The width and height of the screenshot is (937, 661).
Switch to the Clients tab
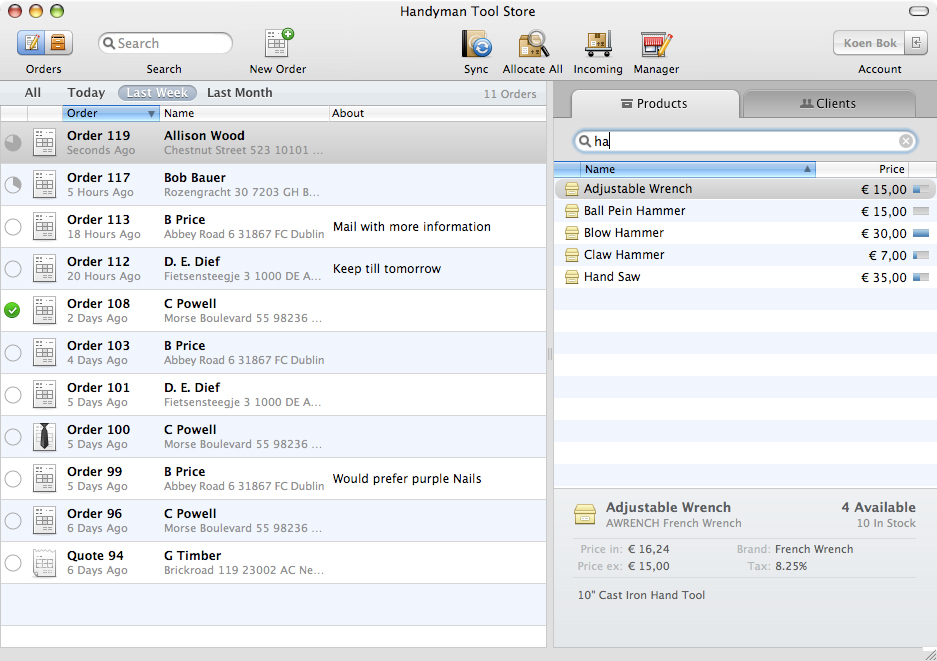828,104
